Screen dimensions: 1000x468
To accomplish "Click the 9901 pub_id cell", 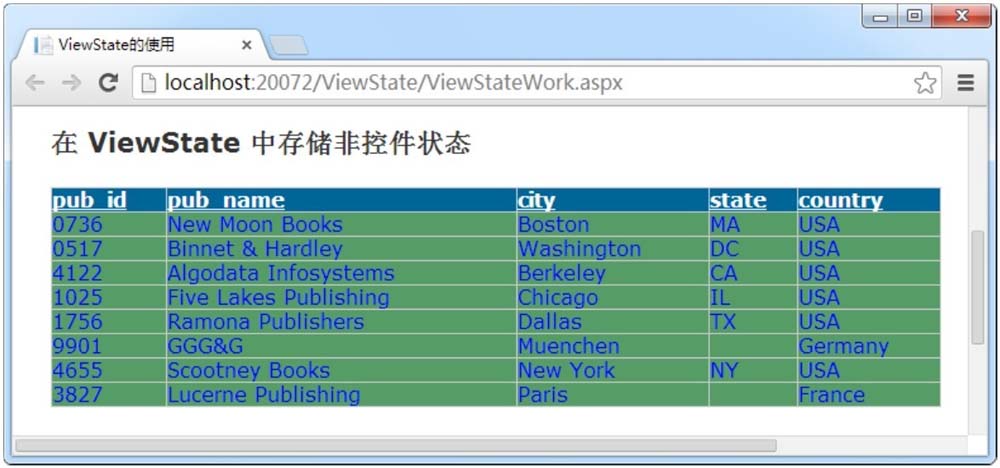I will point(108,346).
